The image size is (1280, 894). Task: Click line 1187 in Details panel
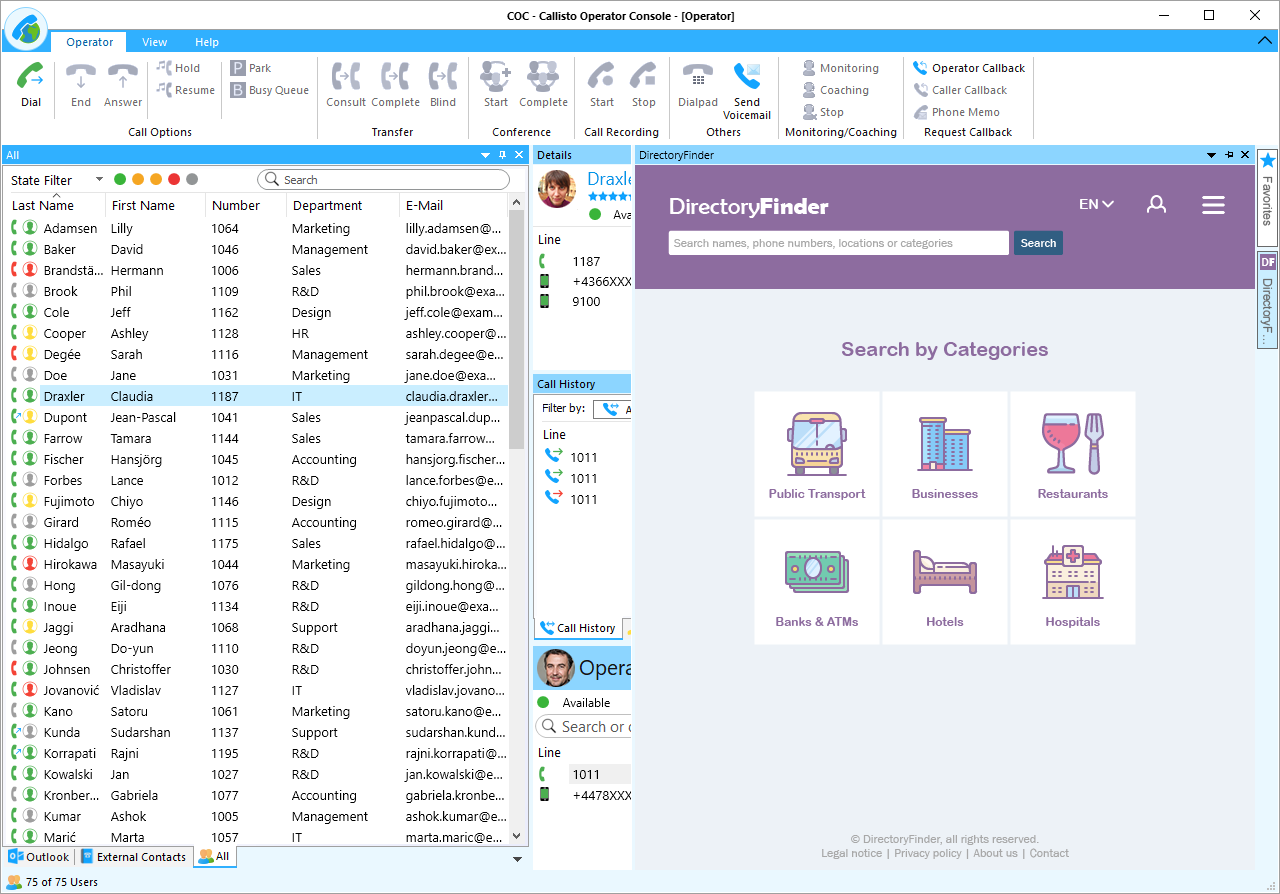tap(585, 261)
